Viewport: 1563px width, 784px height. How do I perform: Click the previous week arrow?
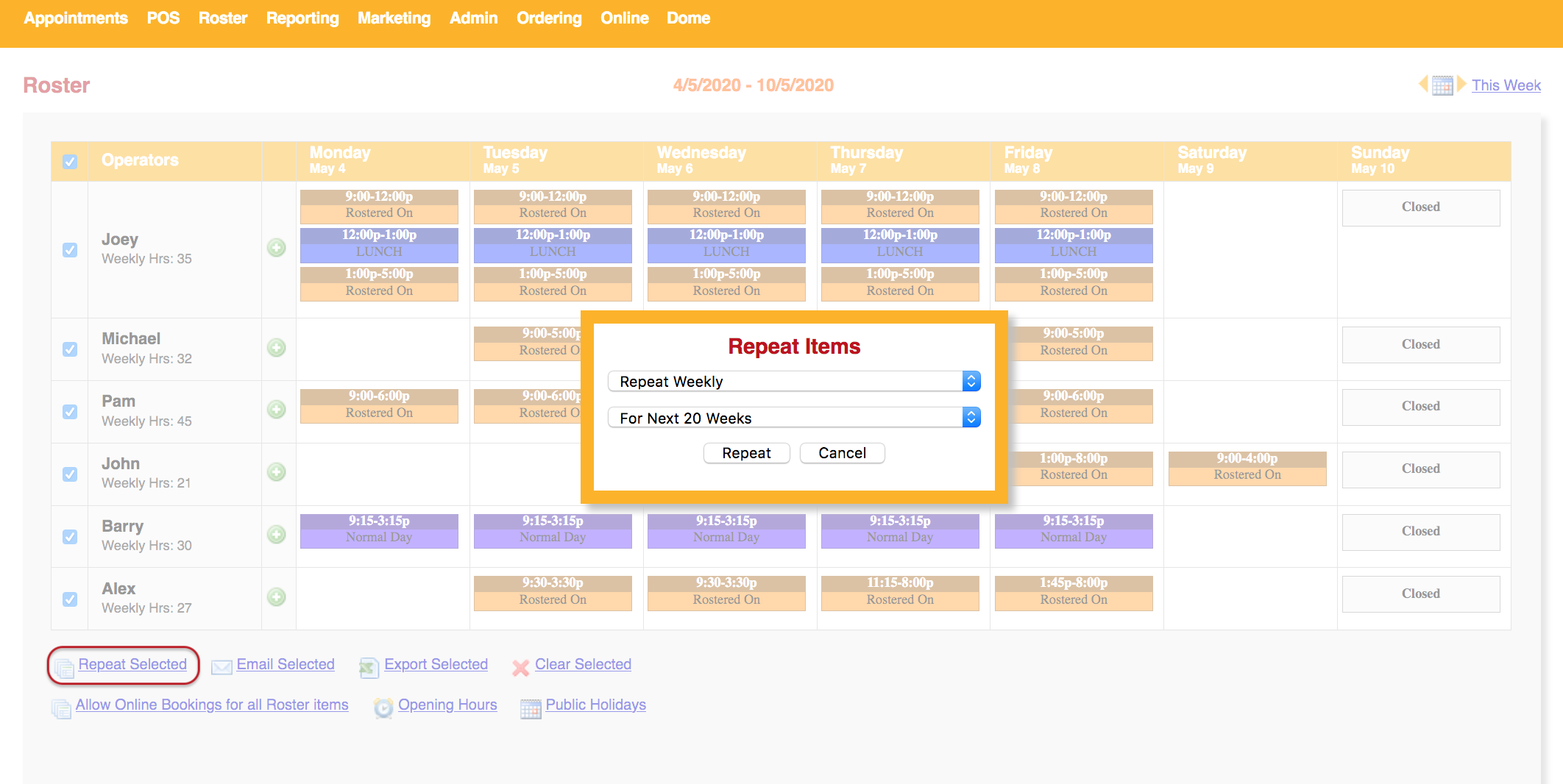1423,85
